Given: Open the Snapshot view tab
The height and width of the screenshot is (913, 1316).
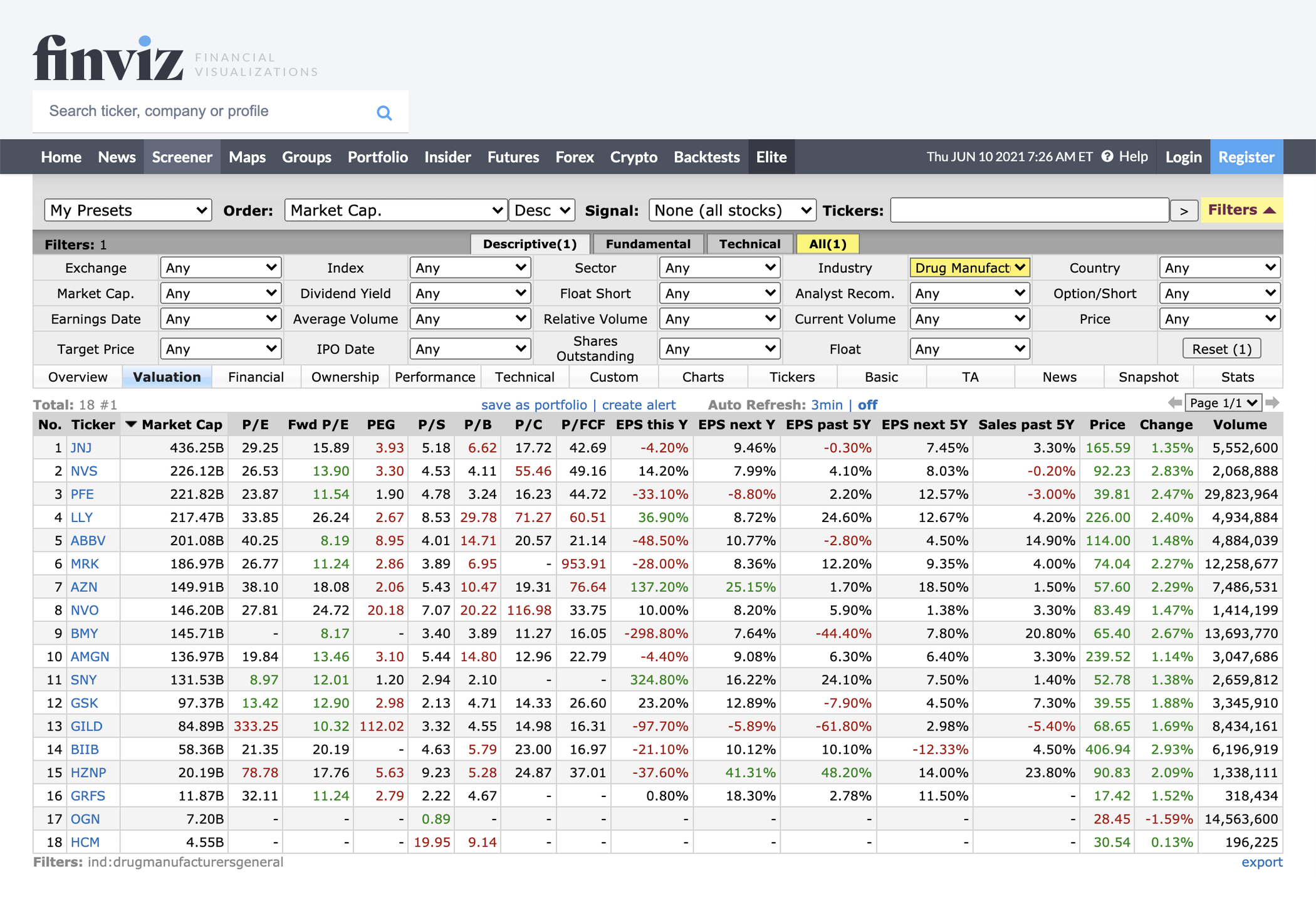Looking at the screenshot, I should tap(1148, 377).
